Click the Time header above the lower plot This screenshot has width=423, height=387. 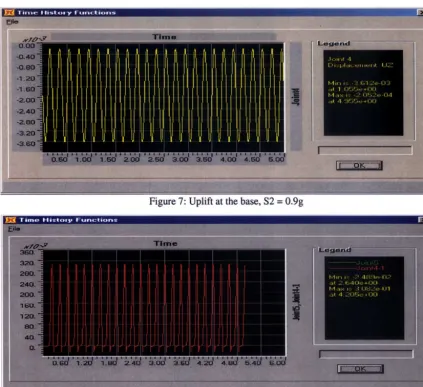tap(165, 243)
